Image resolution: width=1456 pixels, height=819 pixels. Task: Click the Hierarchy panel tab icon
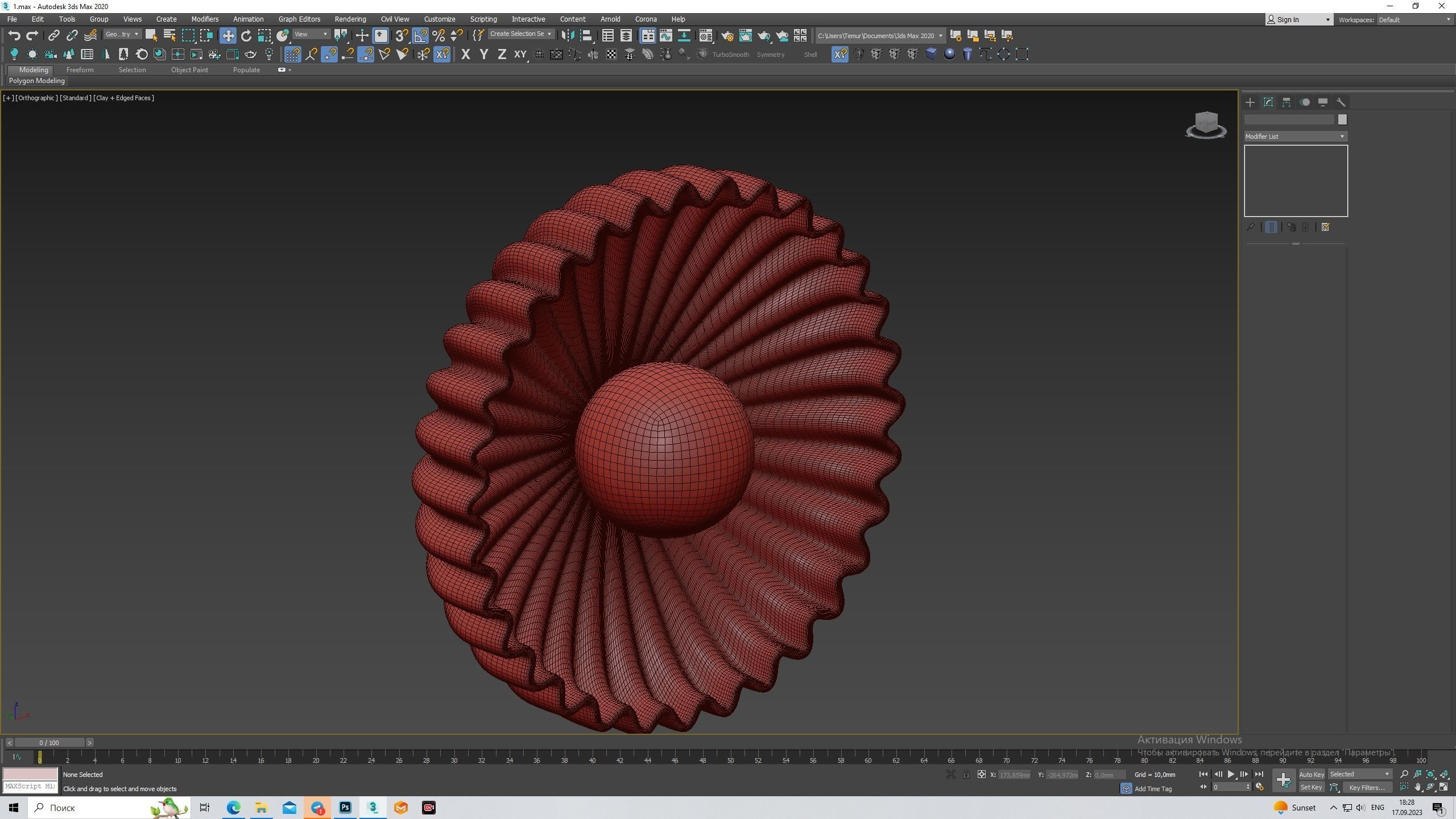(1287, 102)
